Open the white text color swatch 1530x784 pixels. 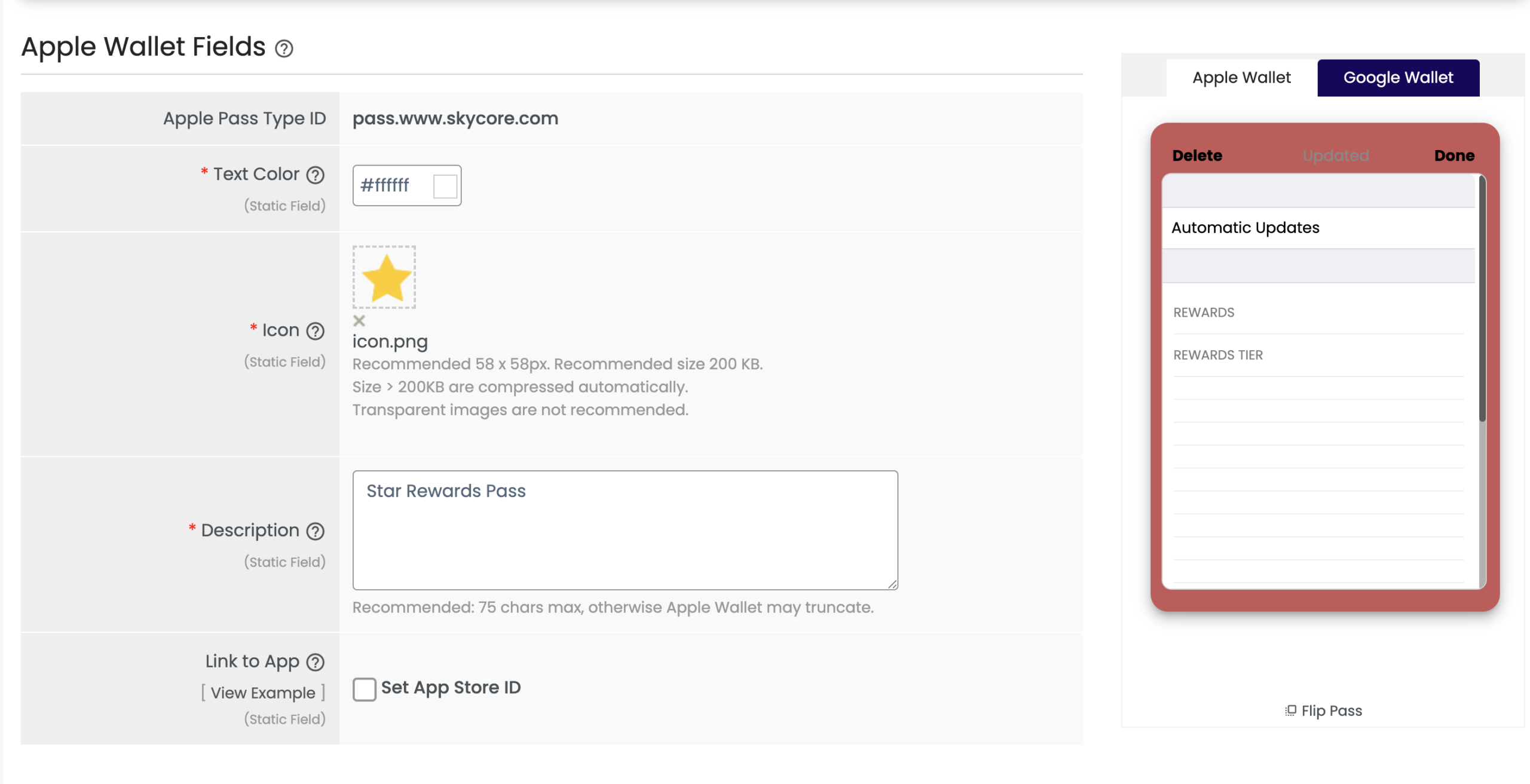tap(445, 186)
